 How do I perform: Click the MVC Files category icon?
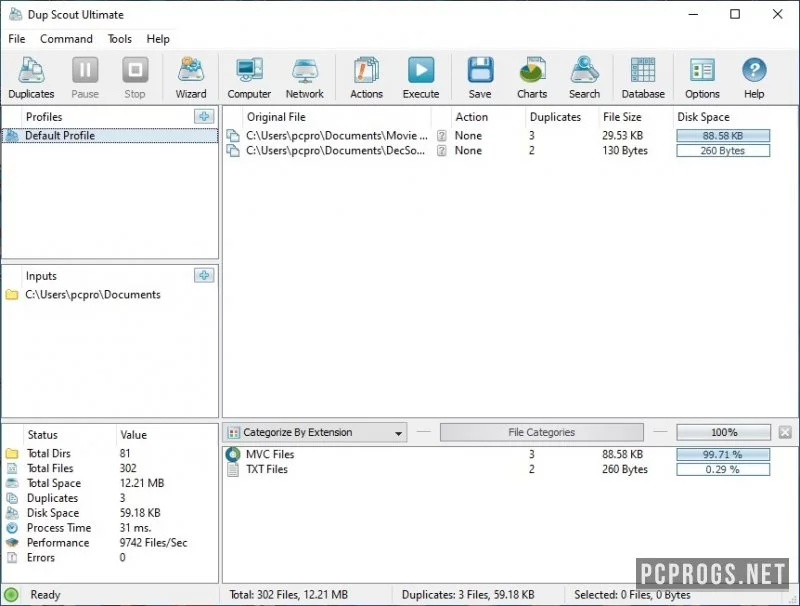[x=233, y=454]
